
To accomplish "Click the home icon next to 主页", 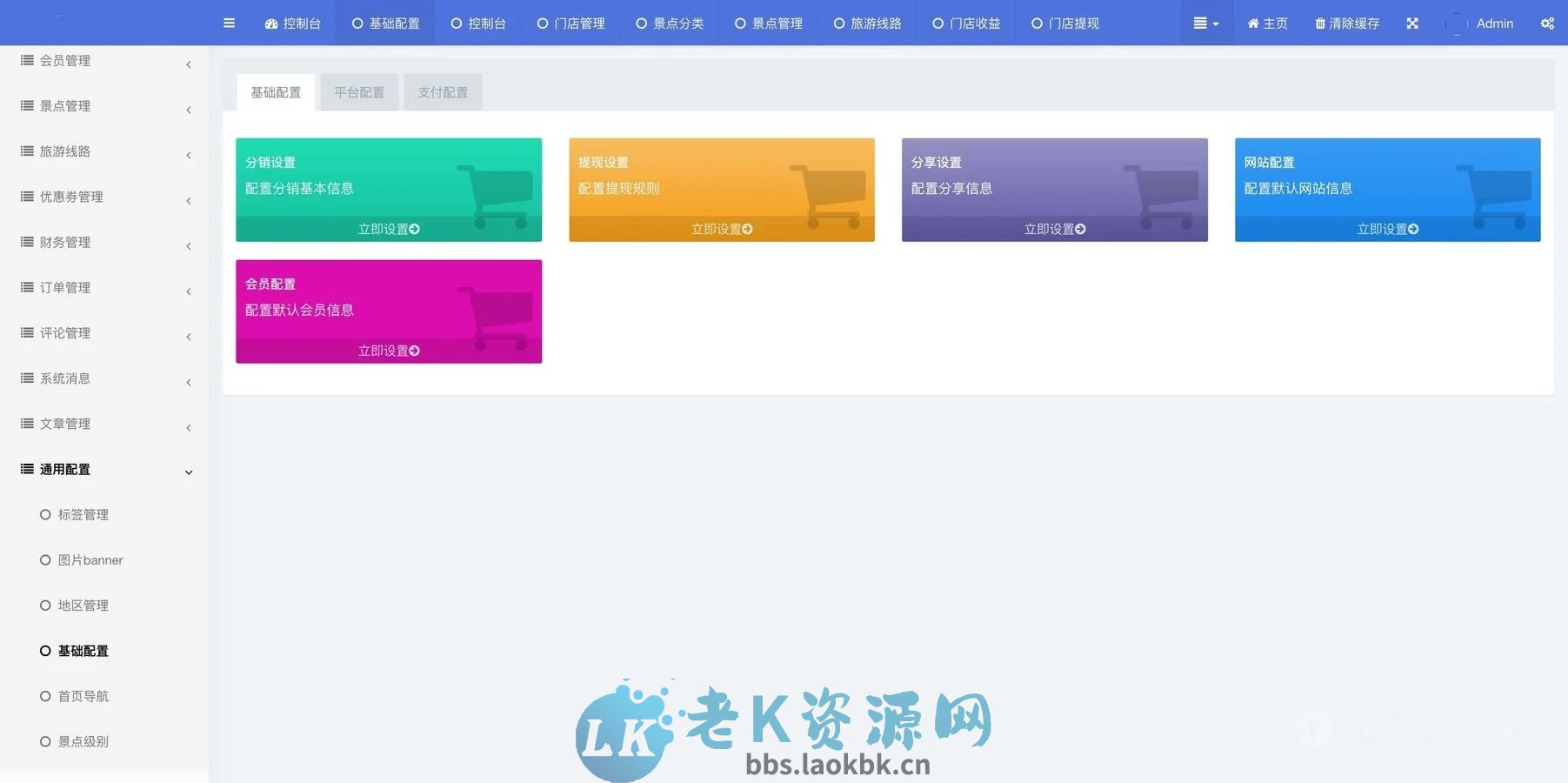I will (x=1251, y=23).
